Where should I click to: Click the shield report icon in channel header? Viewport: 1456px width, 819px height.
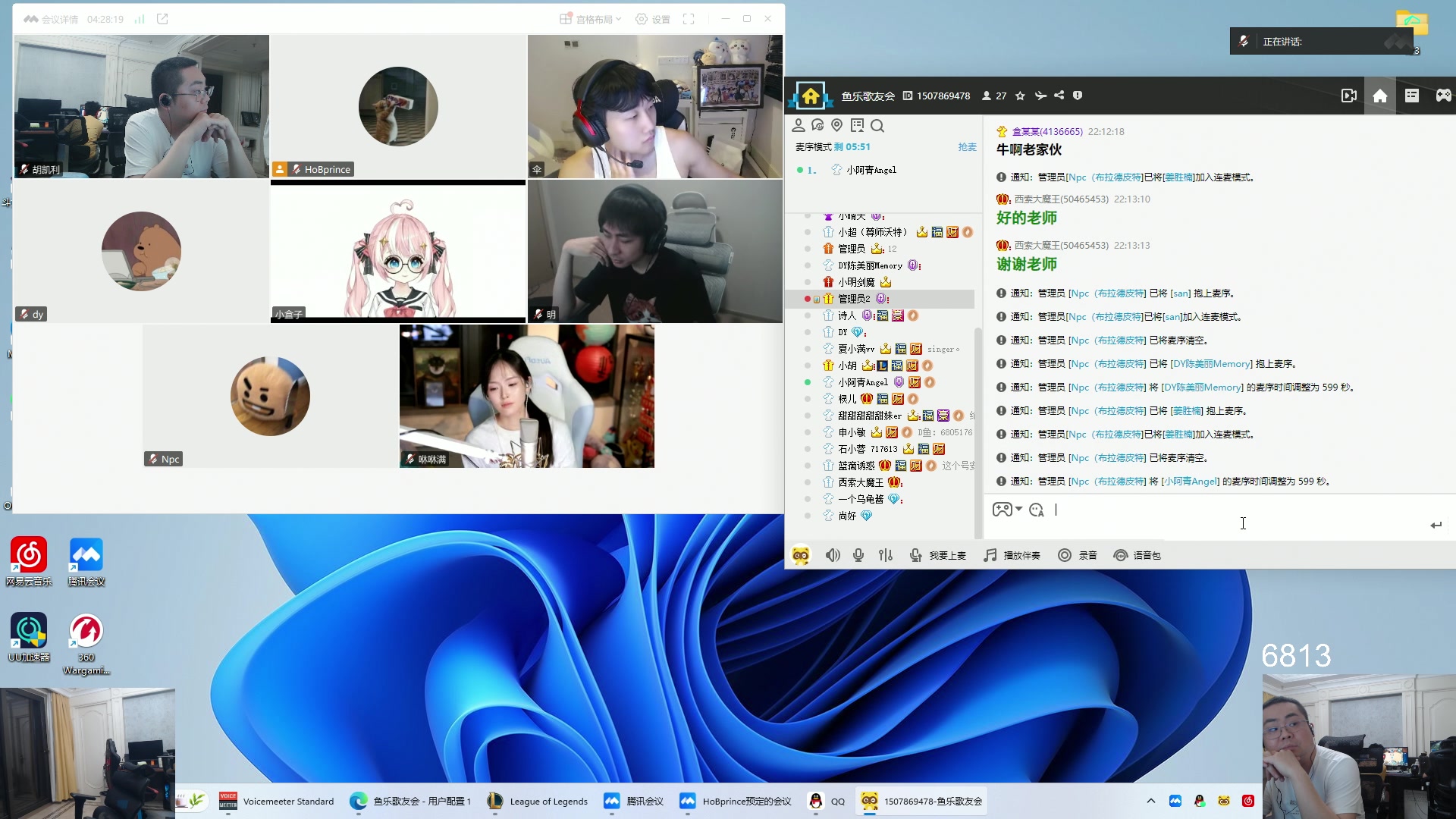pyautogui.click(x=1078, y=96)
